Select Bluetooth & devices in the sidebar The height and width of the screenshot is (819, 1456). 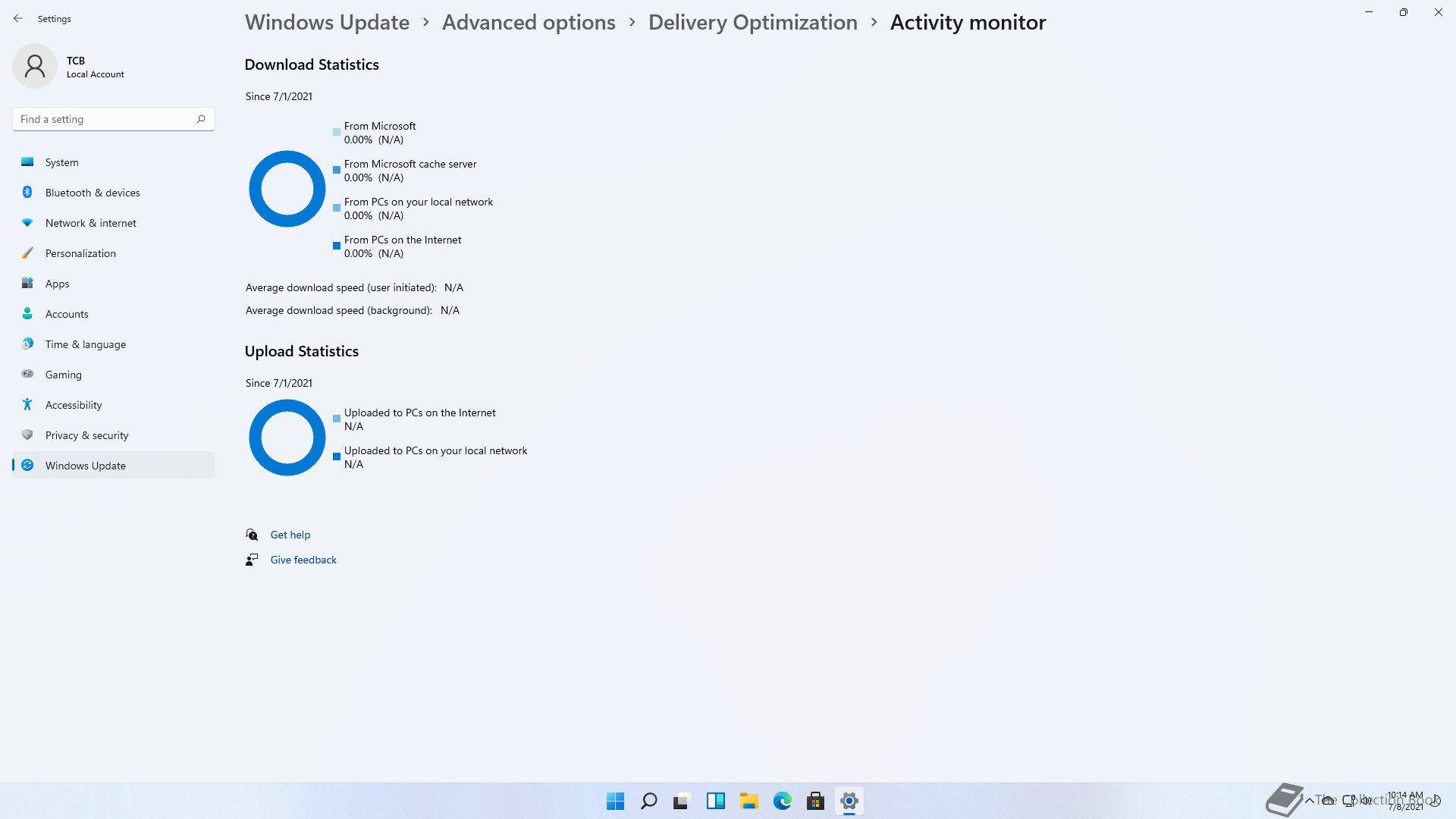(114, 193)
